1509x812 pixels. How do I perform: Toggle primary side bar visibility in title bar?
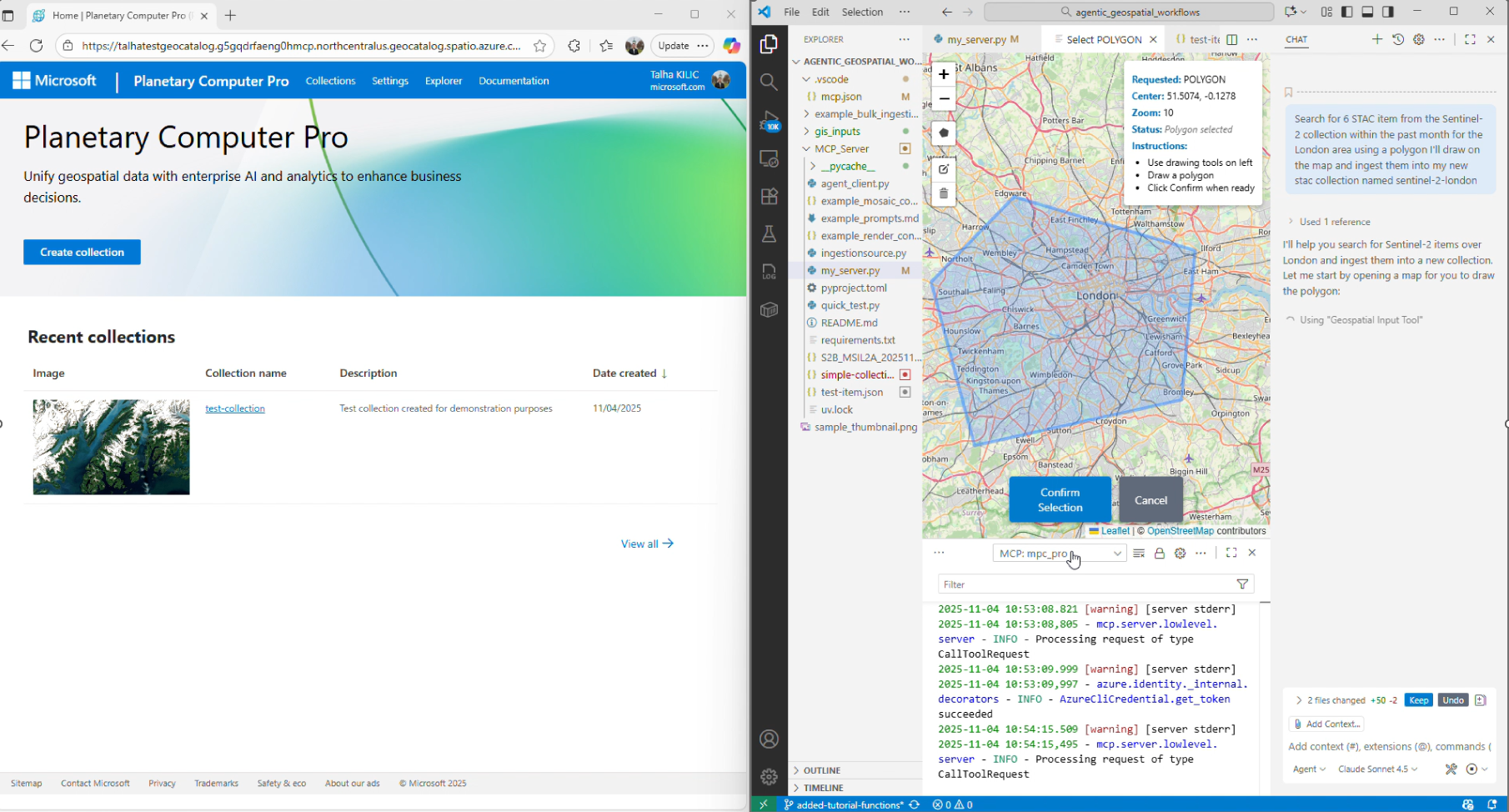pos(1347,12)
